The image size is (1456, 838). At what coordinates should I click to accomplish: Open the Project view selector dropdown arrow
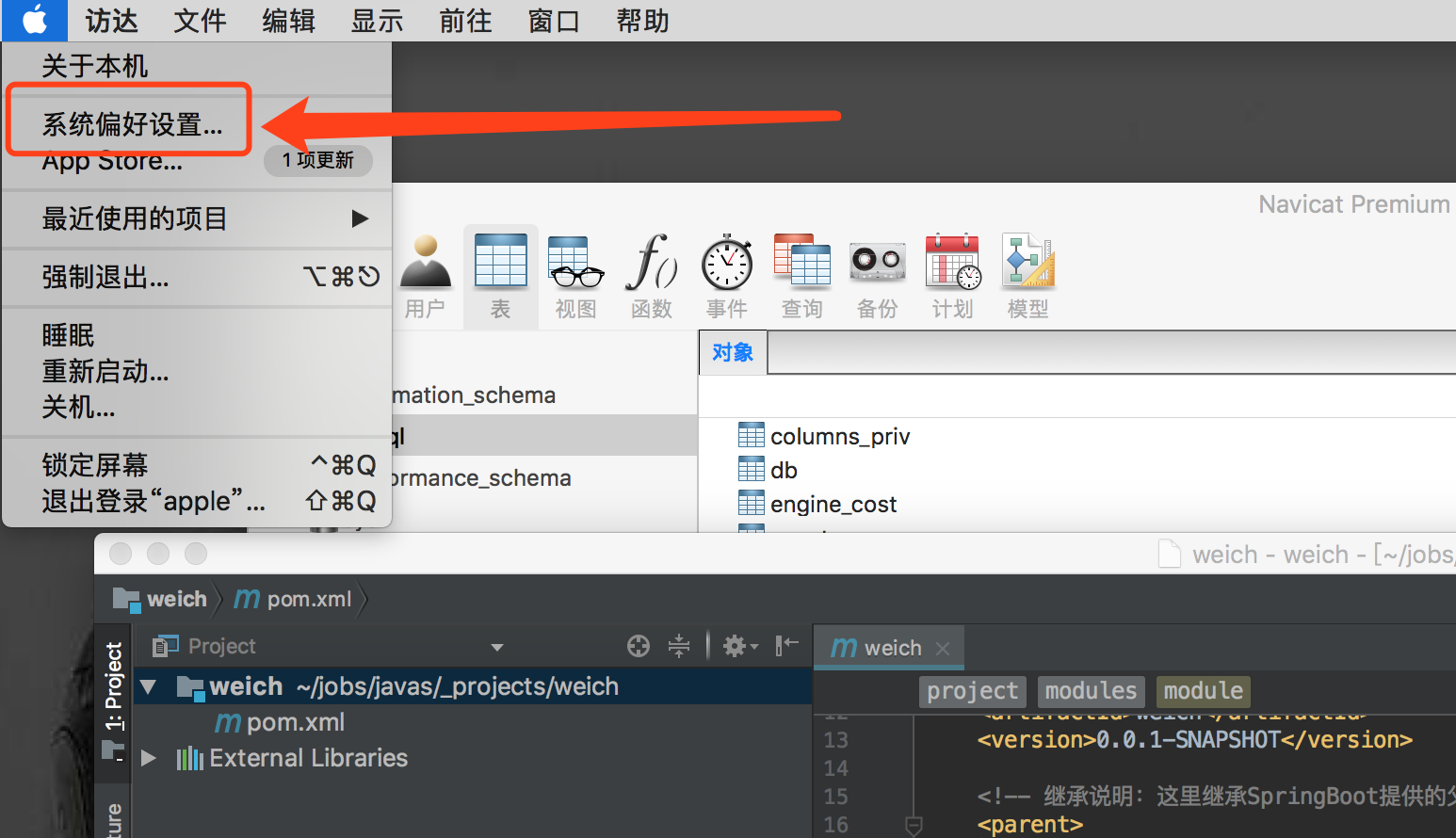coord(497,647)
